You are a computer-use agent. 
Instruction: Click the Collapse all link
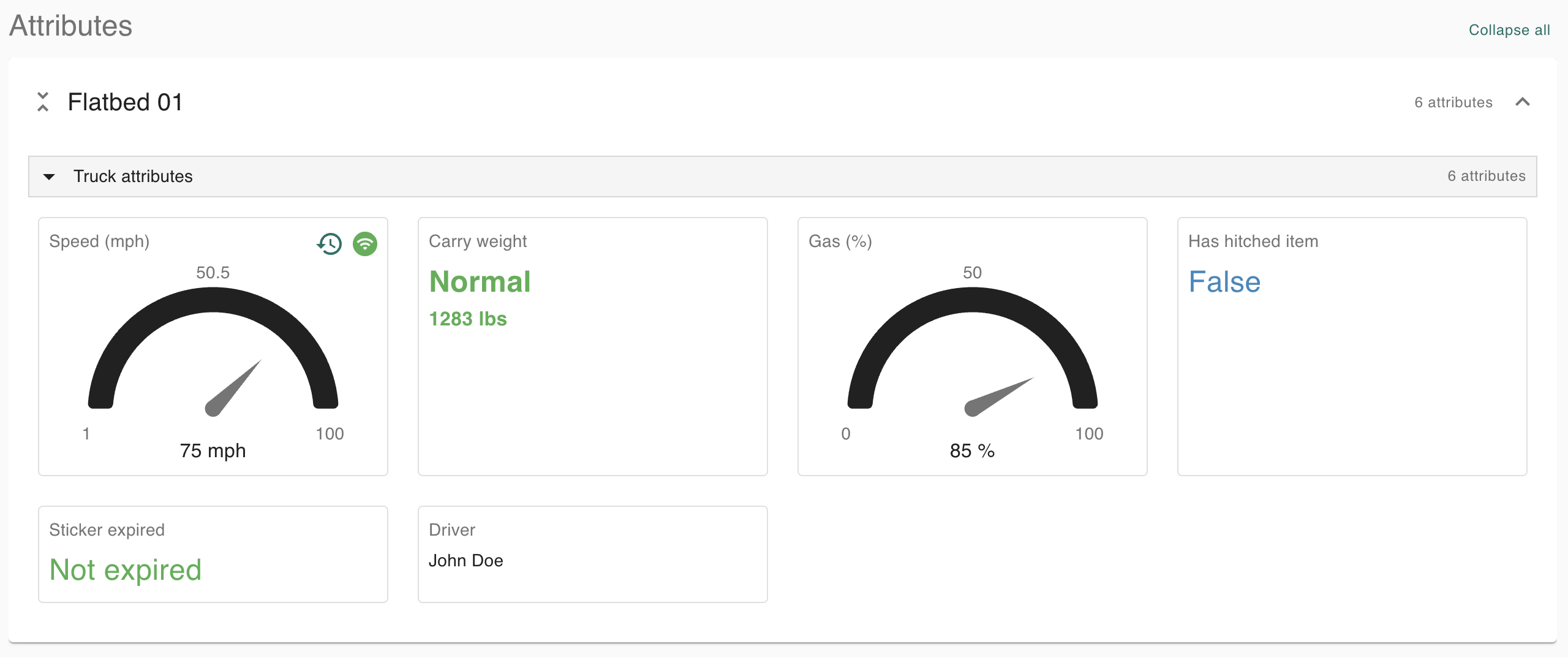point(1509,30)
